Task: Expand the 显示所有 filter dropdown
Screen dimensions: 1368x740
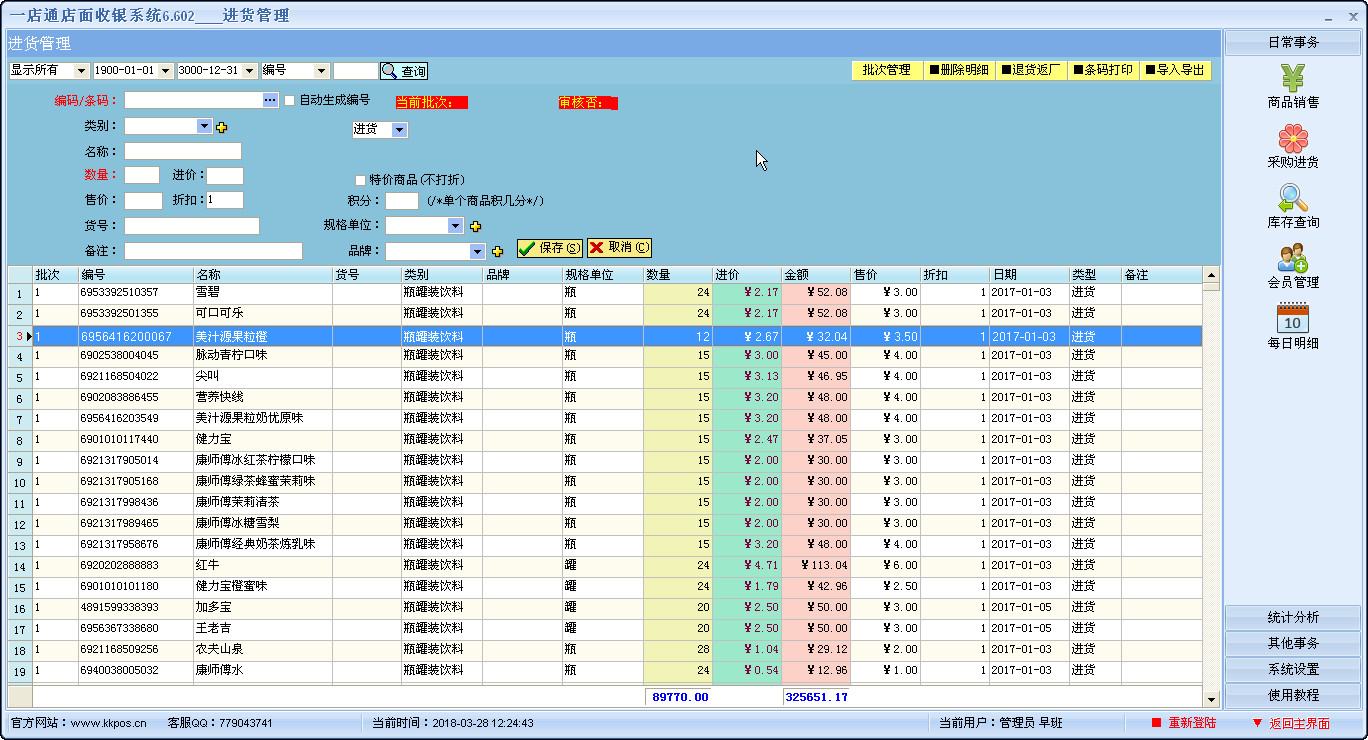Action: tap(81, 71)
